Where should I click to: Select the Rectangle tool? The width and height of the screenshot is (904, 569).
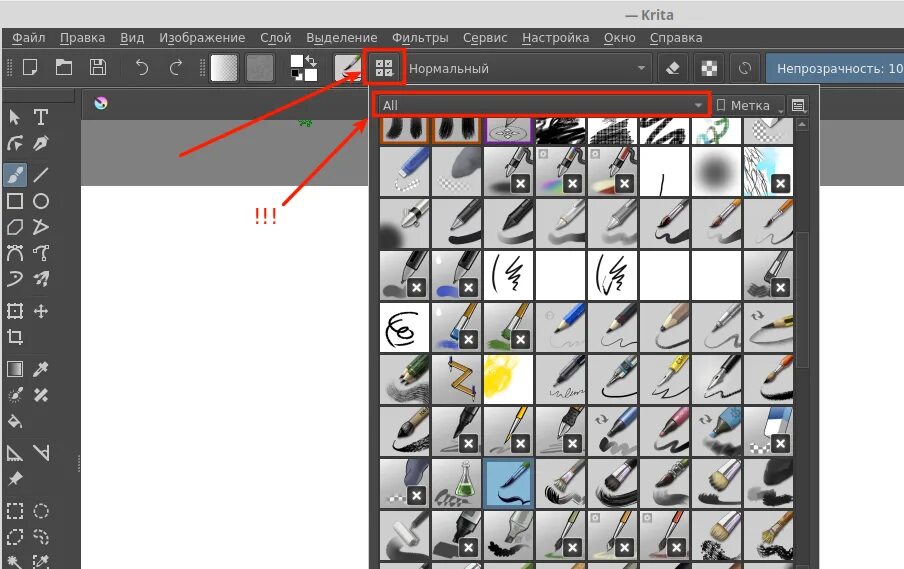tap(15, 201)
